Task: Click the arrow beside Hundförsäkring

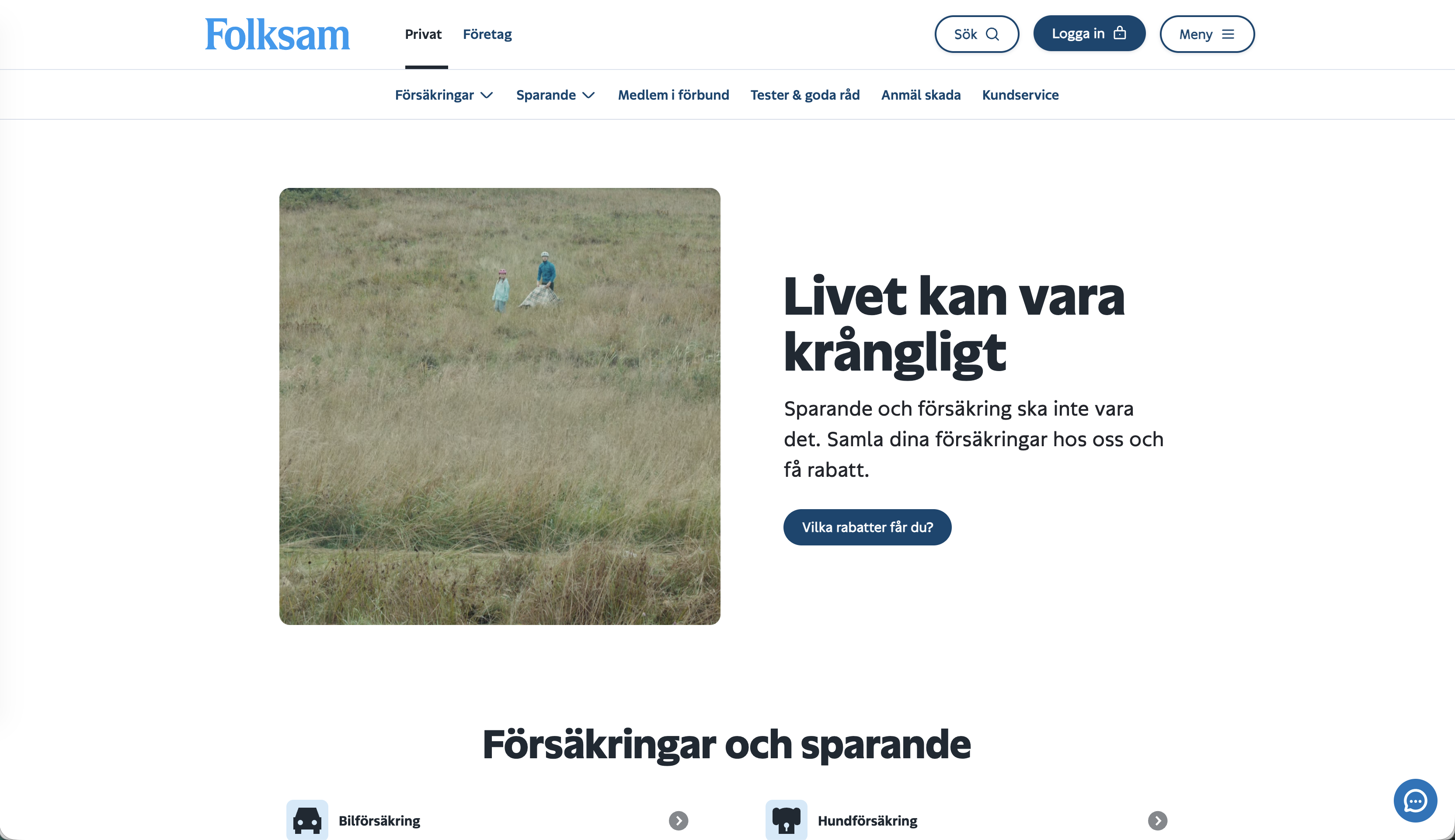Action: [1157, 820]
